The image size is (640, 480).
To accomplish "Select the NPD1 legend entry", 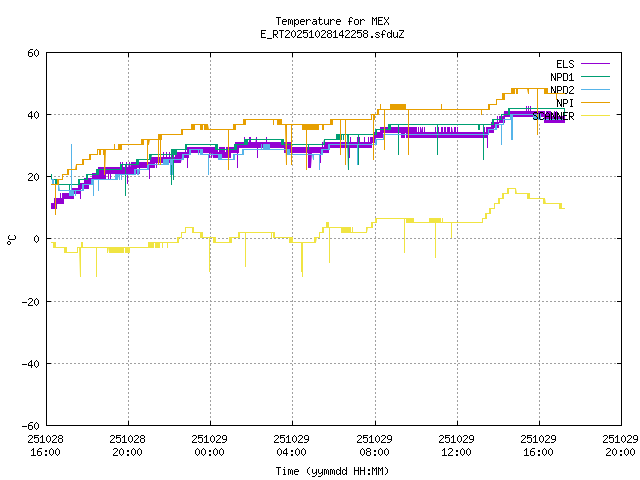I will tap(562, 77).
